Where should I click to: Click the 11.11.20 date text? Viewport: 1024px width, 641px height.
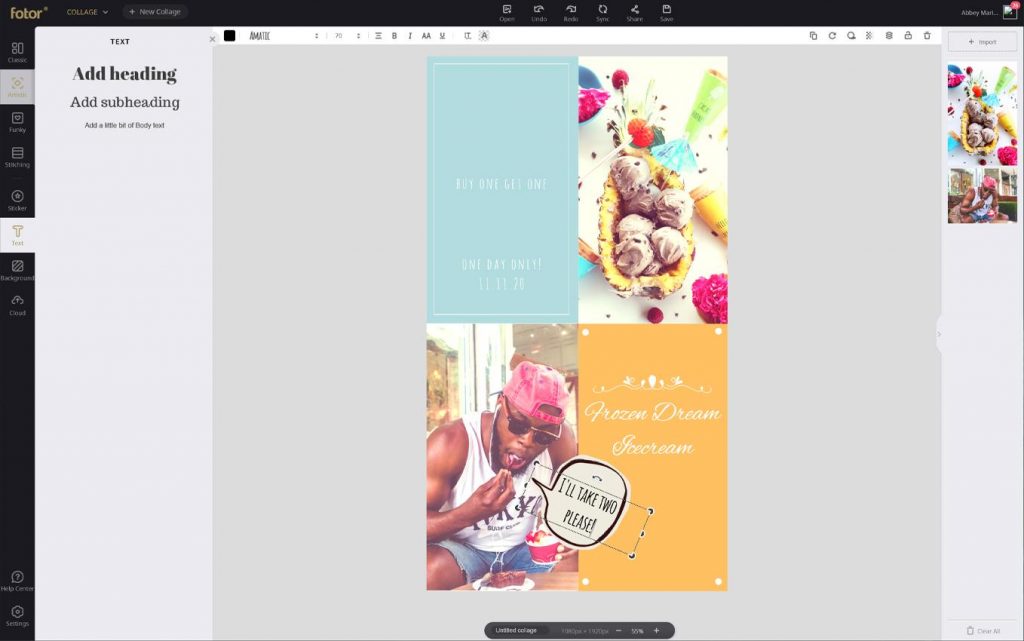tap(502, 284)
